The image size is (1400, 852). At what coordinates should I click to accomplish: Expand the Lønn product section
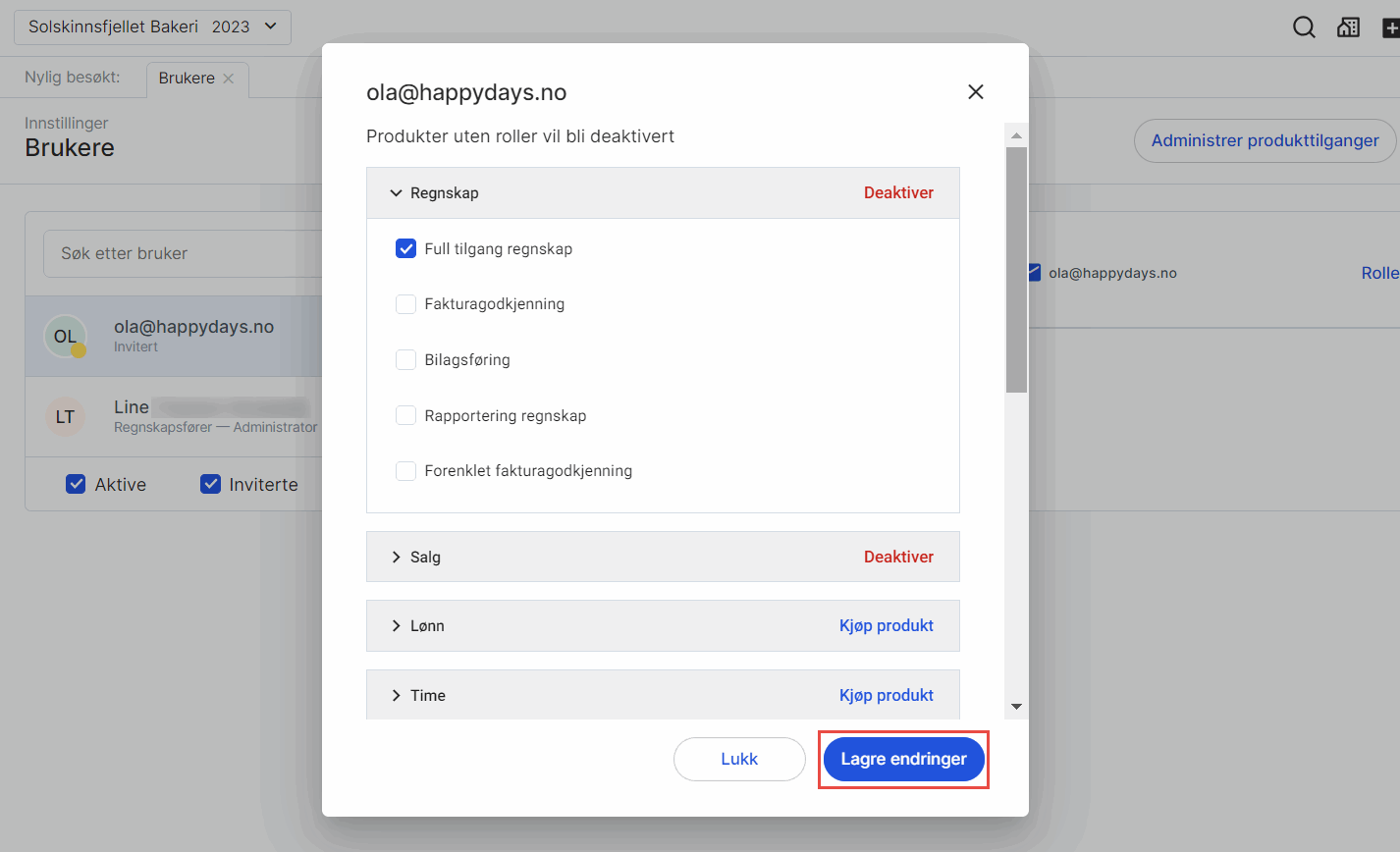click(397, 626)
